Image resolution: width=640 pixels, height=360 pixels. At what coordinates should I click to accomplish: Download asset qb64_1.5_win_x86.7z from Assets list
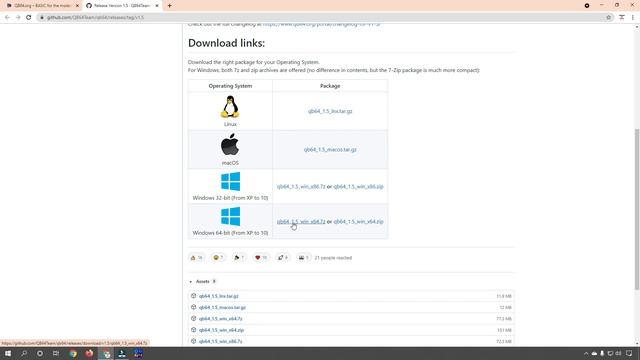point(220,341)
